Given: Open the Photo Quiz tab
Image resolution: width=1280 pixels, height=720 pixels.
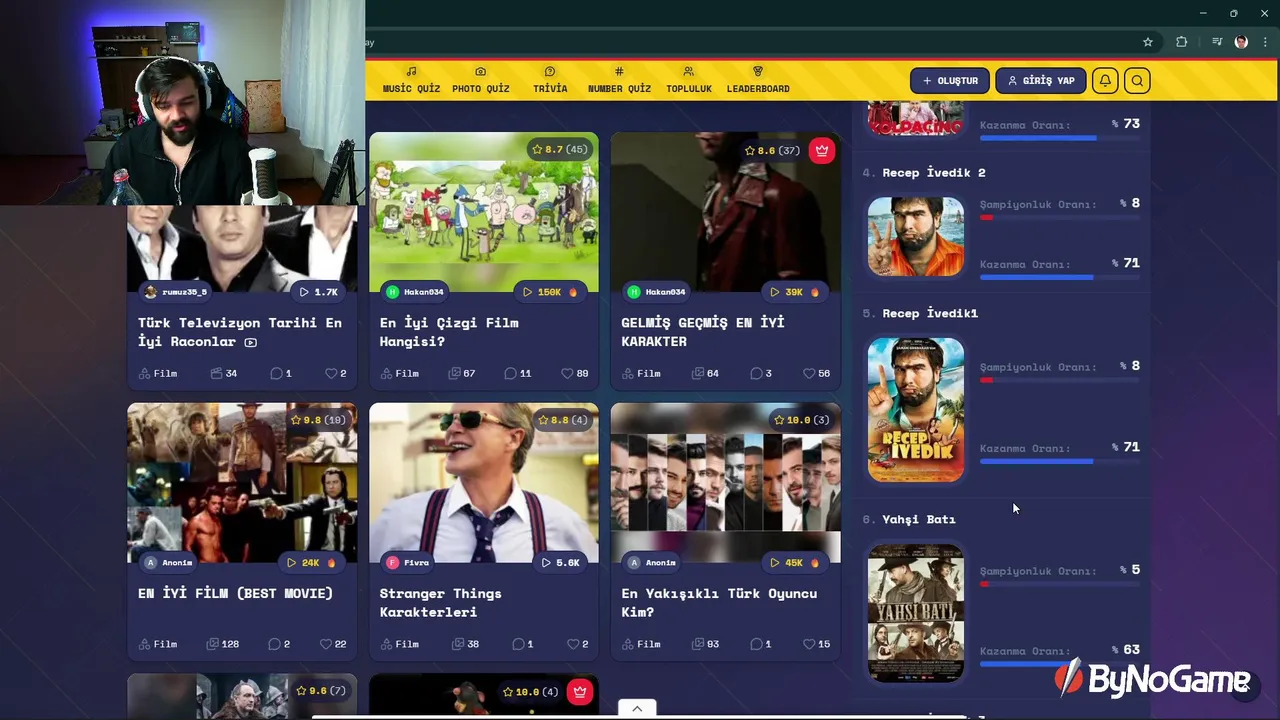Looking at the screenshot, I should tap(481, 80).
